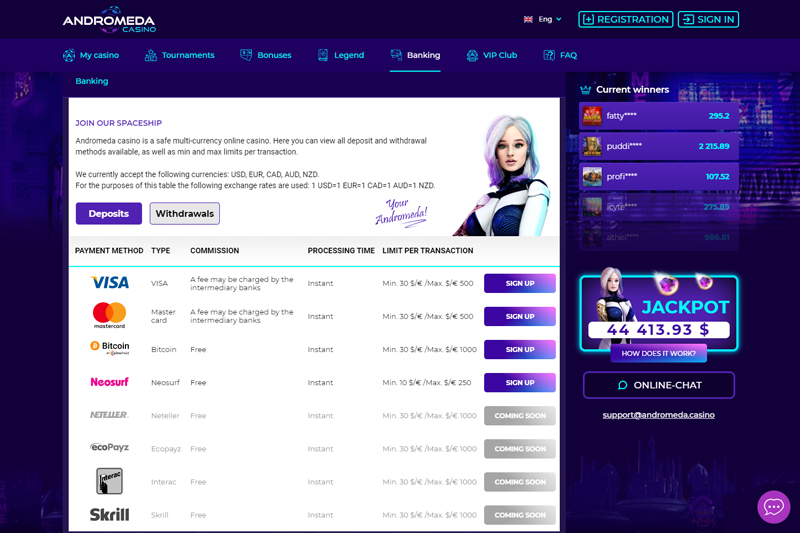800x533 pixels.
Task: Click the PAYMENT METHOD column header
Action: click(109, 250)
